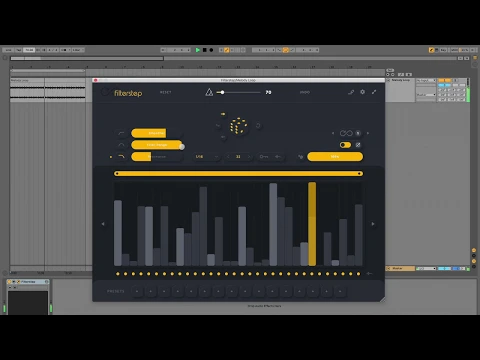Select the last preset slot

(x=340, y=291)
